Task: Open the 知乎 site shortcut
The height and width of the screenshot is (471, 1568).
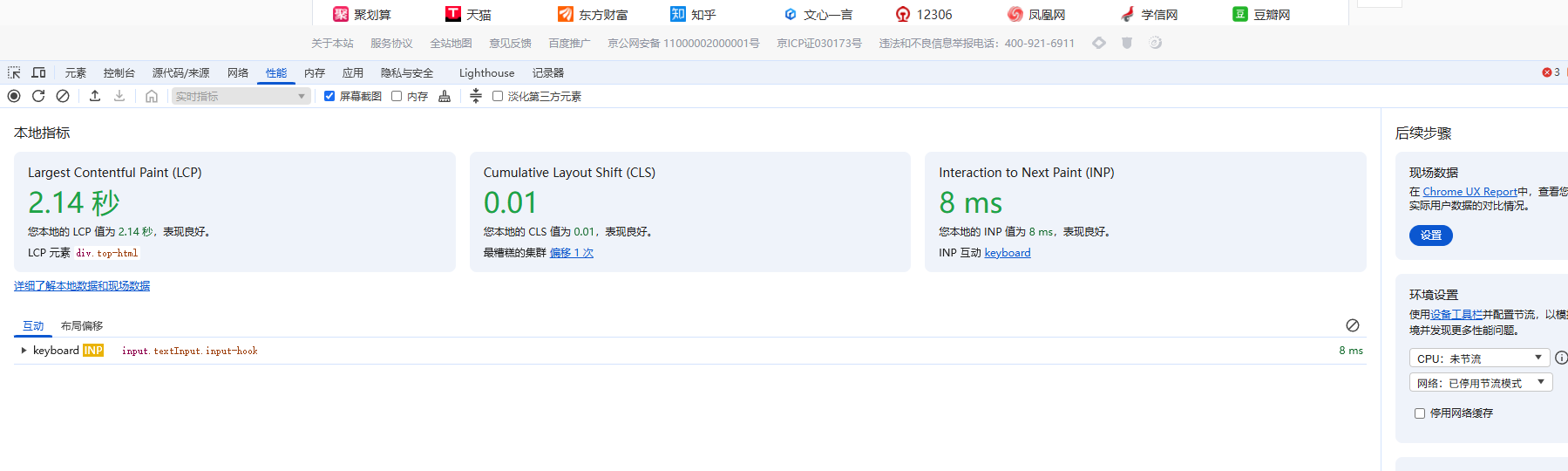Action: pos(693,14)
